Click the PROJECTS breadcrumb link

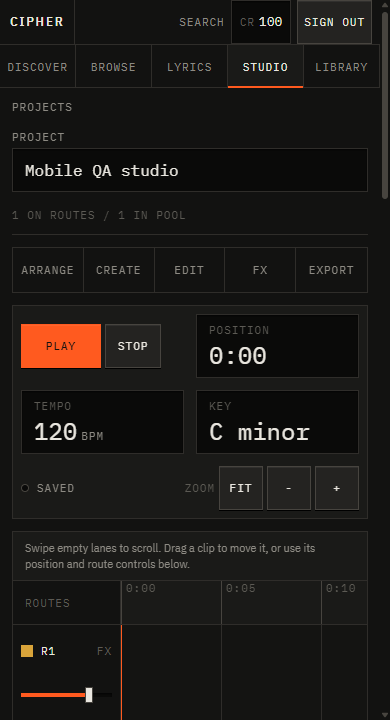point(42,107)
